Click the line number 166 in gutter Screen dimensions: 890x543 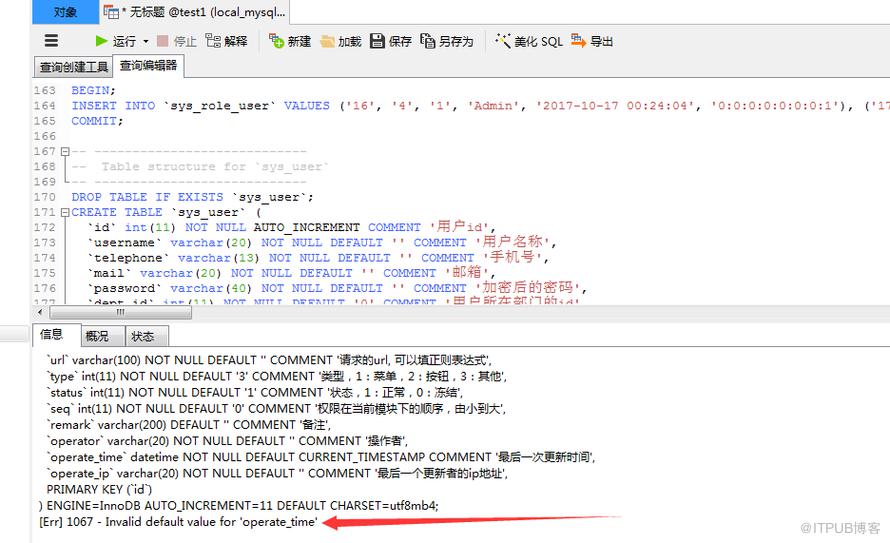click(x=45, y=136)
